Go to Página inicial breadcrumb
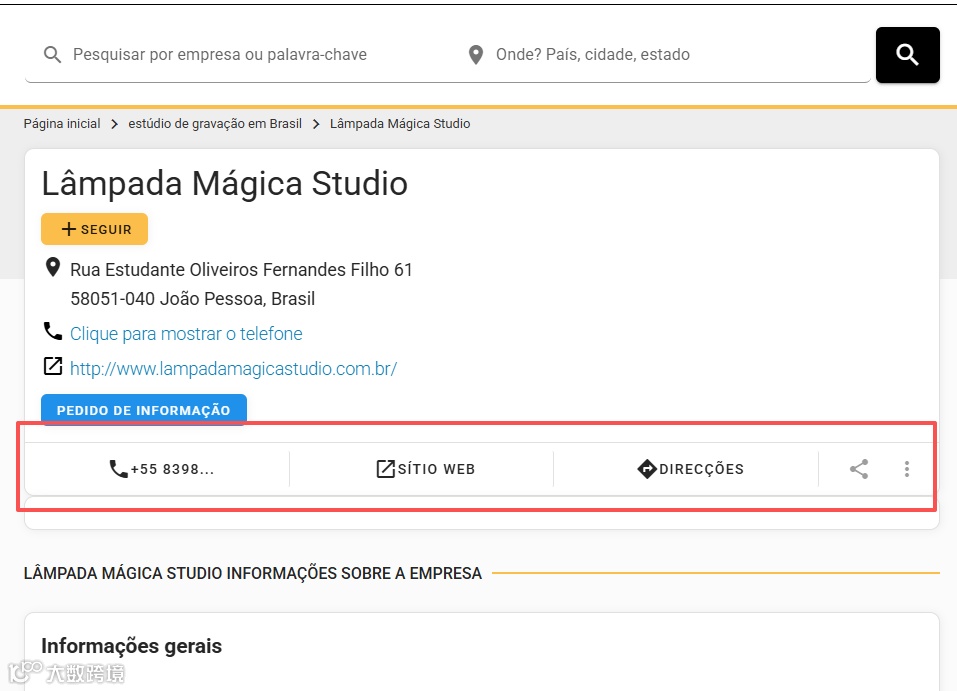 tap(62, 123)
